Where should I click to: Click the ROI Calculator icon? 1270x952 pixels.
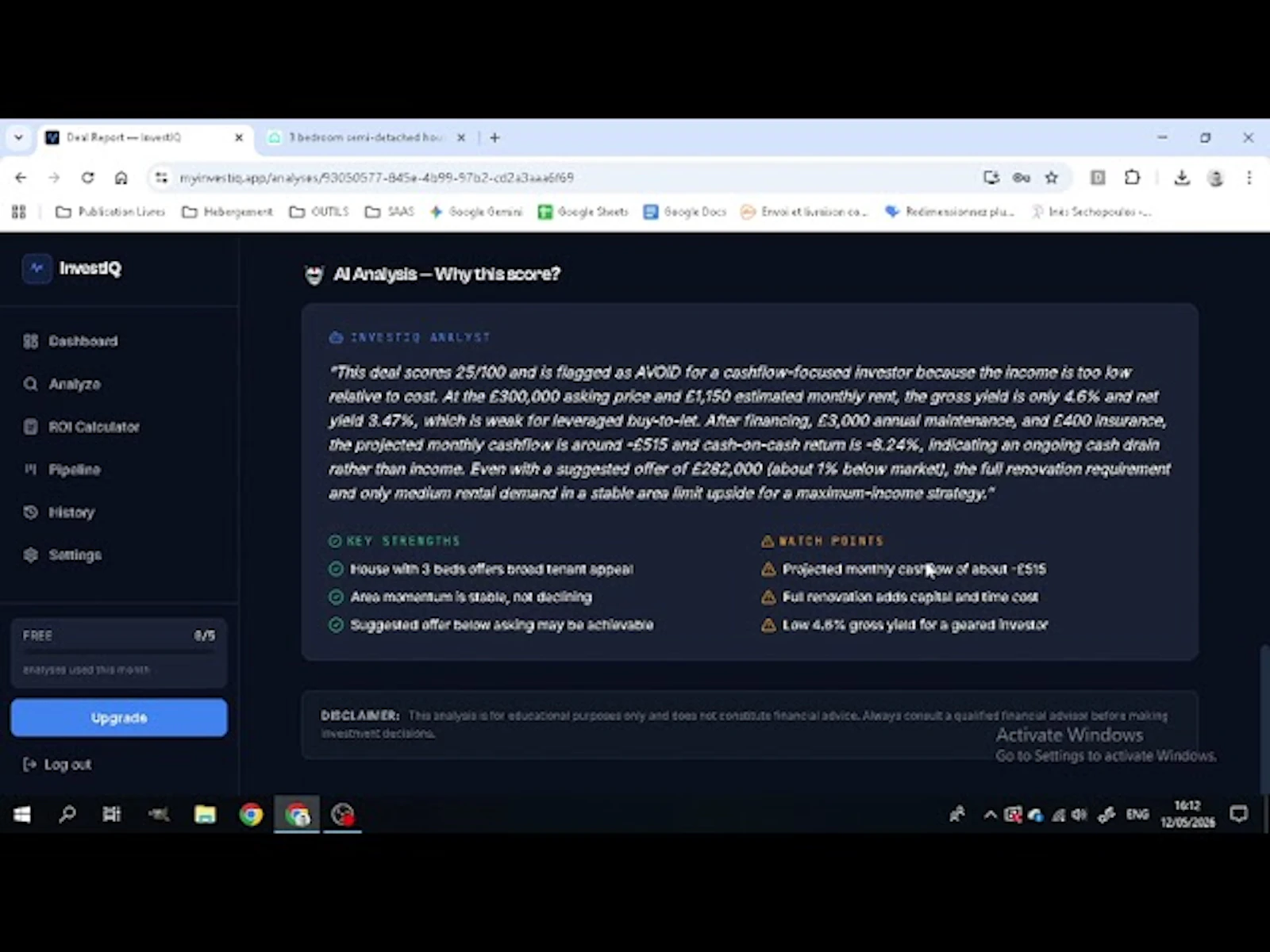tap(30, 427)
